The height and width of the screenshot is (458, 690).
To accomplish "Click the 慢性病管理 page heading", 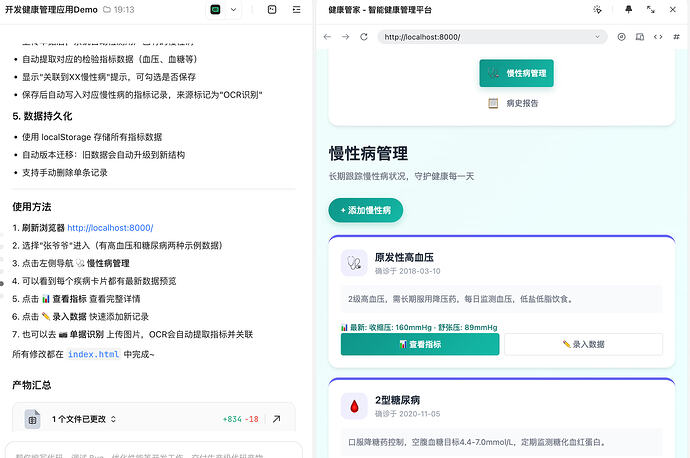I will point(368,154).
